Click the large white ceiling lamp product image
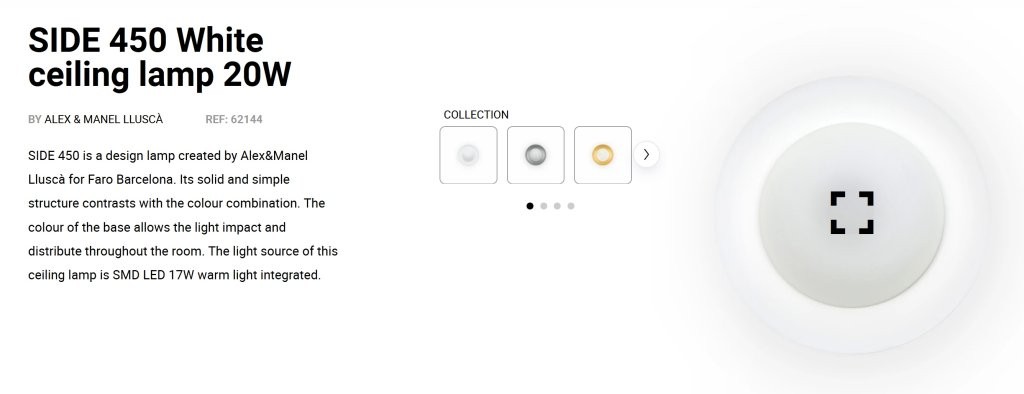 pos(852,214)
